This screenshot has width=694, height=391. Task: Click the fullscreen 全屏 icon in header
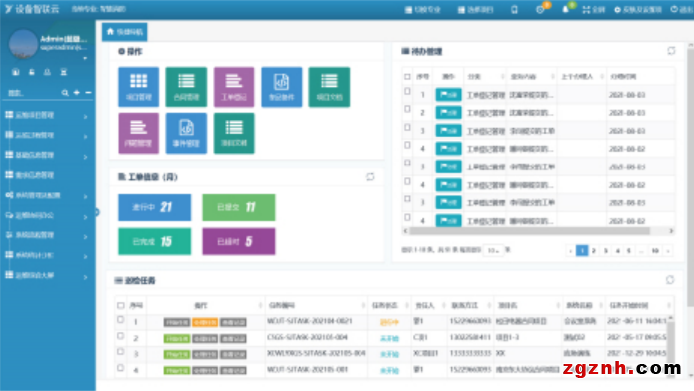click(x=594, y=9)
